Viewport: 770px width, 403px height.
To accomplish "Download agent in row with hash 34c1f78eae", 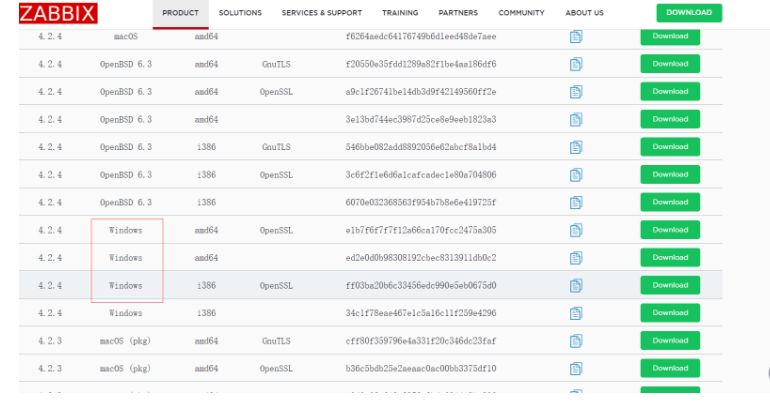I will point(670,313).
